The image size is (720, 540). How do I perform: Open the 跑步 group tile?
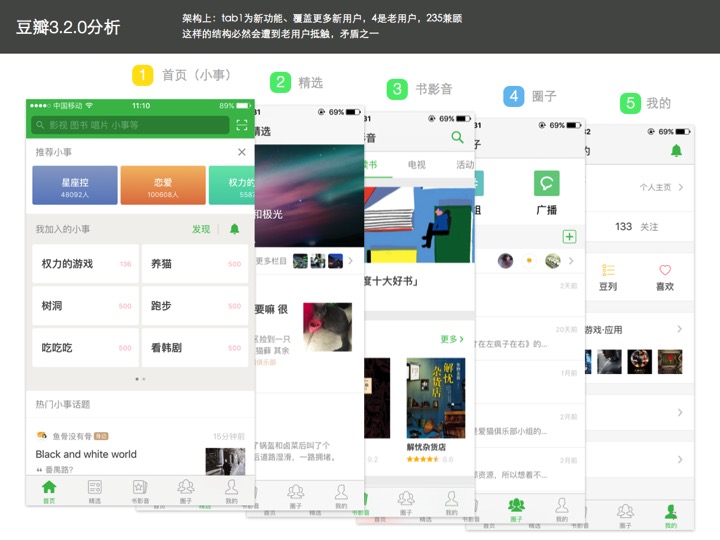[195, 306]
